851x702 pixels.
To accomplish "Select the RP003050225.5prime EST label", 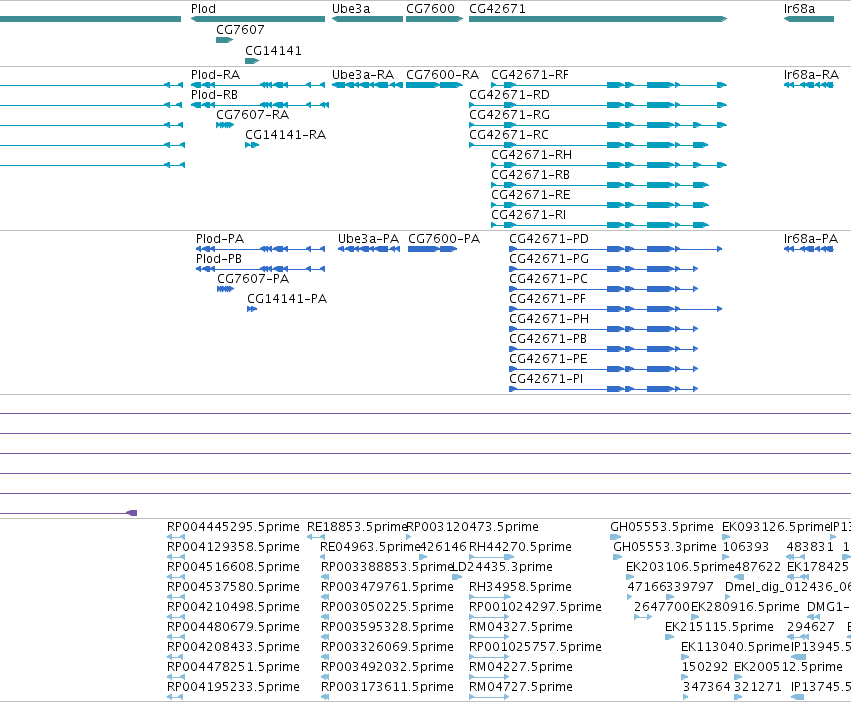I will [388, 608].
